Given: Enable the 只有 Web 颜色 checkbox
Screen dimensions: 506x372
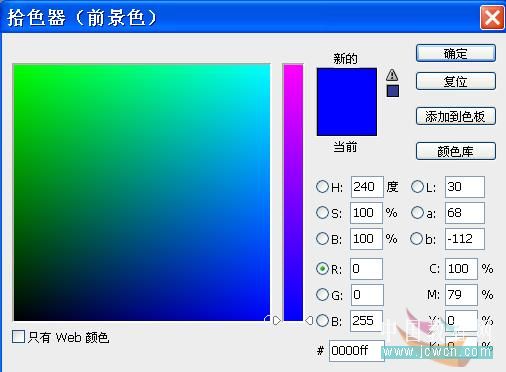Looking at the screenshot, I should click(x=18, y=337).
